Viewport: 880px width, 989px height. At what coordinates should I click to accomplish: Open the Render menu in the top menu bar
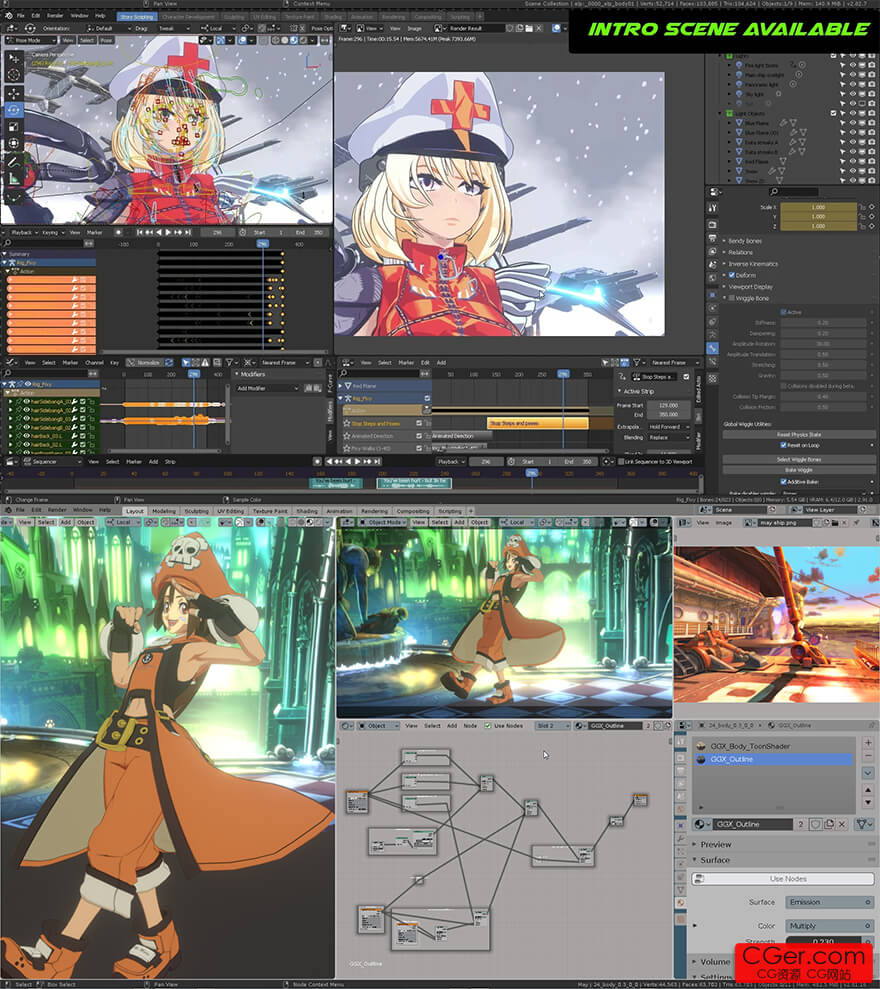point(55,15)
